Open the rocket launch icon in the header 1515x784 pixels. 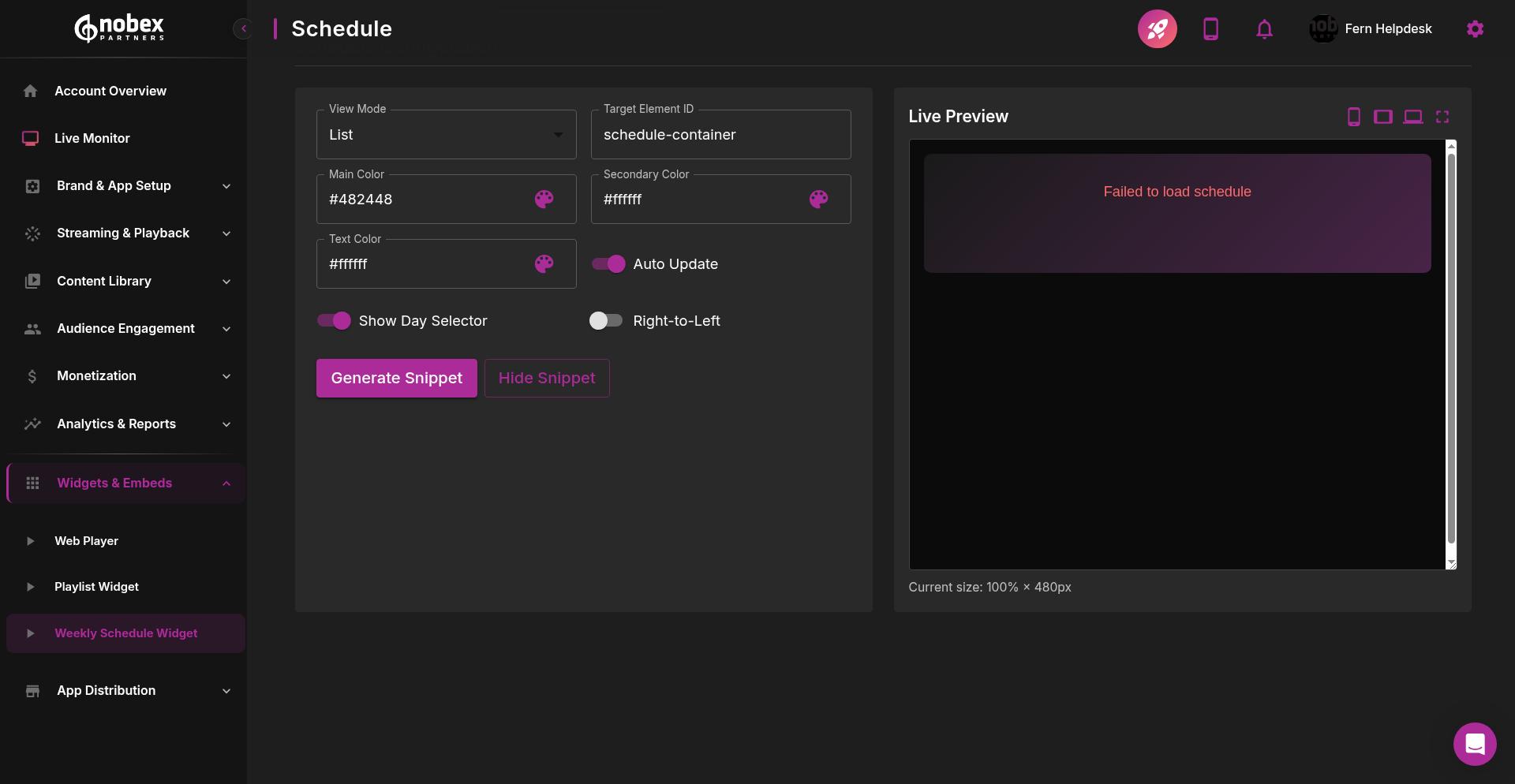1157,28
